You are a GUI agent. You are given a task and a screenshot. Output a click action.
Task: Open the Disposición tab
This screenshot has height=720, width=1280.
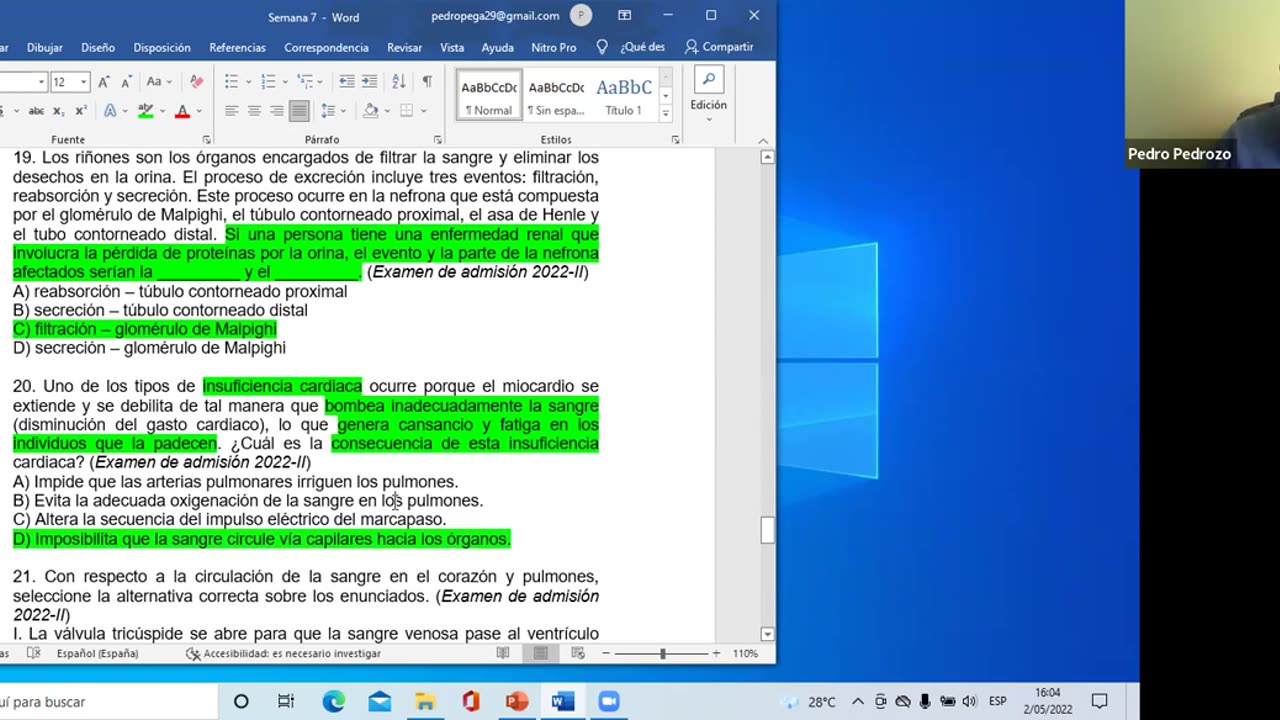162,47
